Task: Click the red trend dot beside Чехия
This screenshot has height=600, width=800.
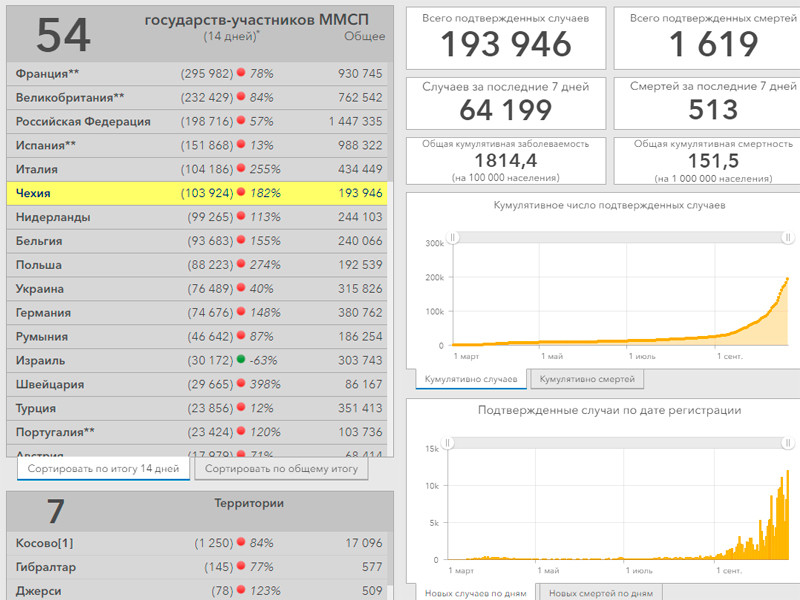Action: pyautogui.click(x=241, y=192)
